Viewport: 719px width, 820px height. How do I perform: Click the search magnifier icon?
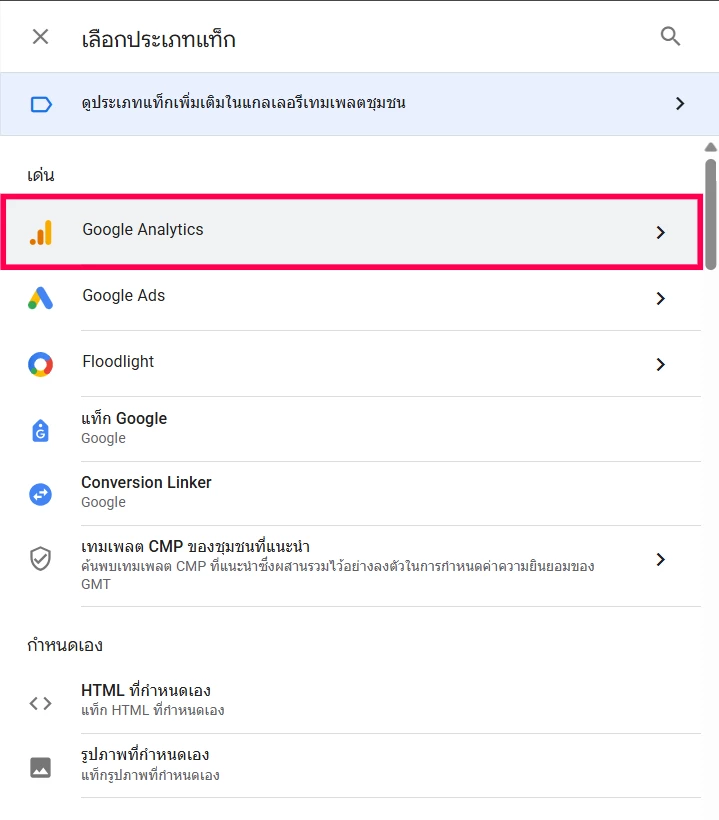pyautogui.click(x=670, y=37)
